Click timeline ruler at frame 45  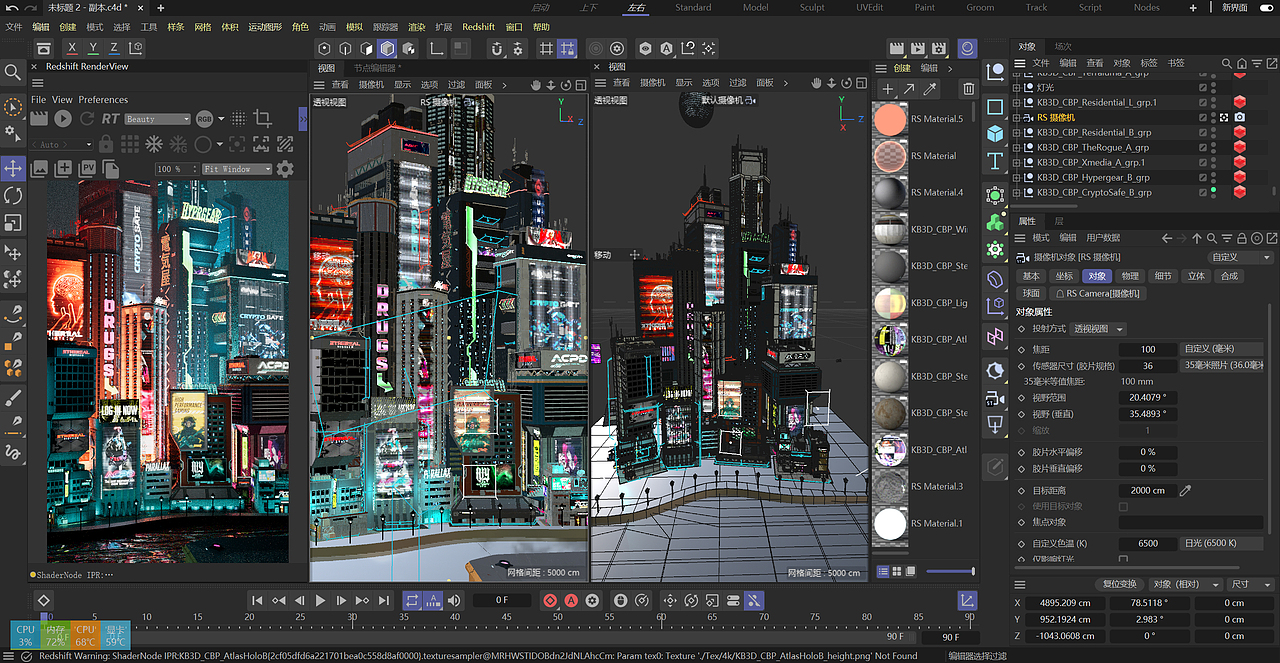coord(505,617)
